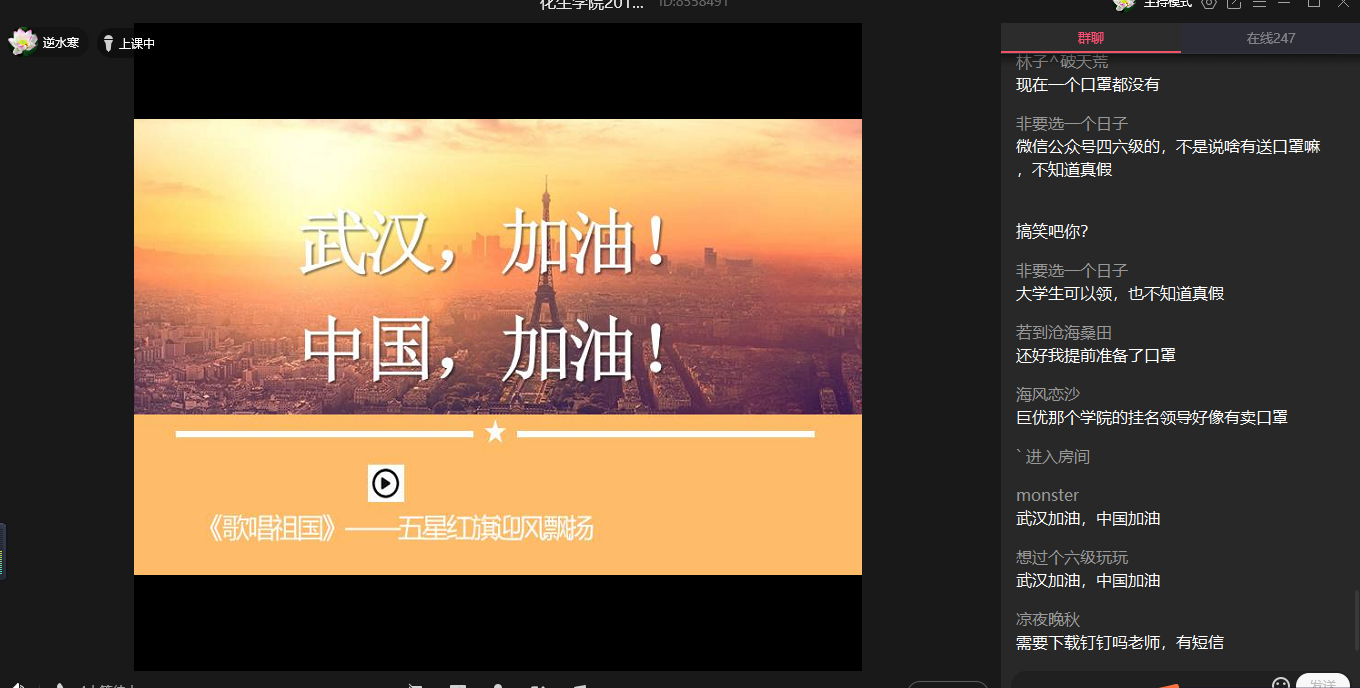Click the share/pop-out icon in title bar
This screenshot has height=688, width=1360.
click(x=1234, y=3)
